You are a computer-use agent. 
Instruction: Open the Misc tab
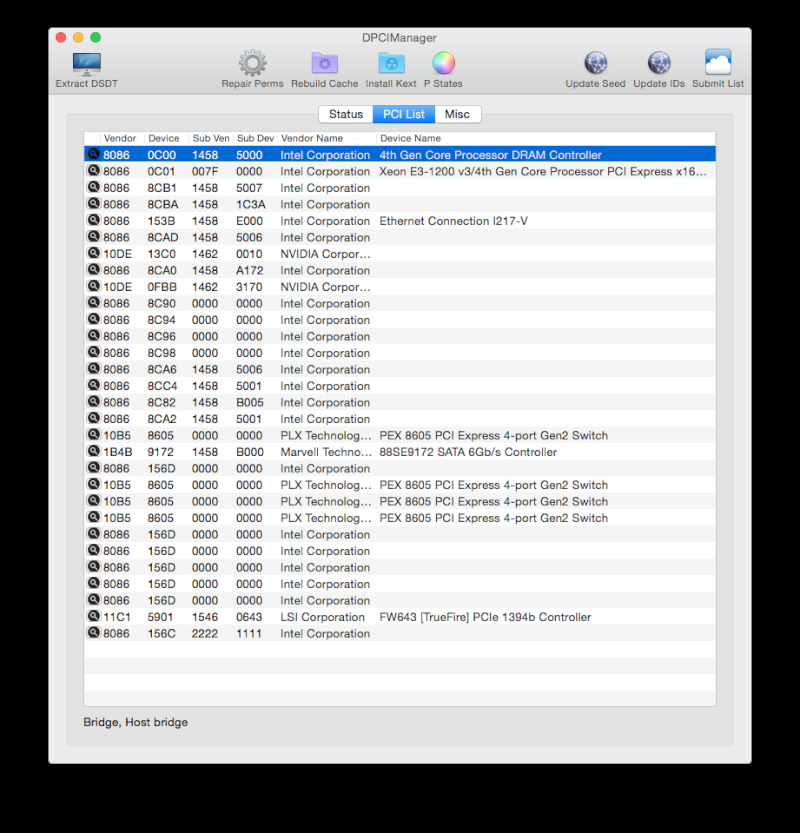click(x=457, y=114)
